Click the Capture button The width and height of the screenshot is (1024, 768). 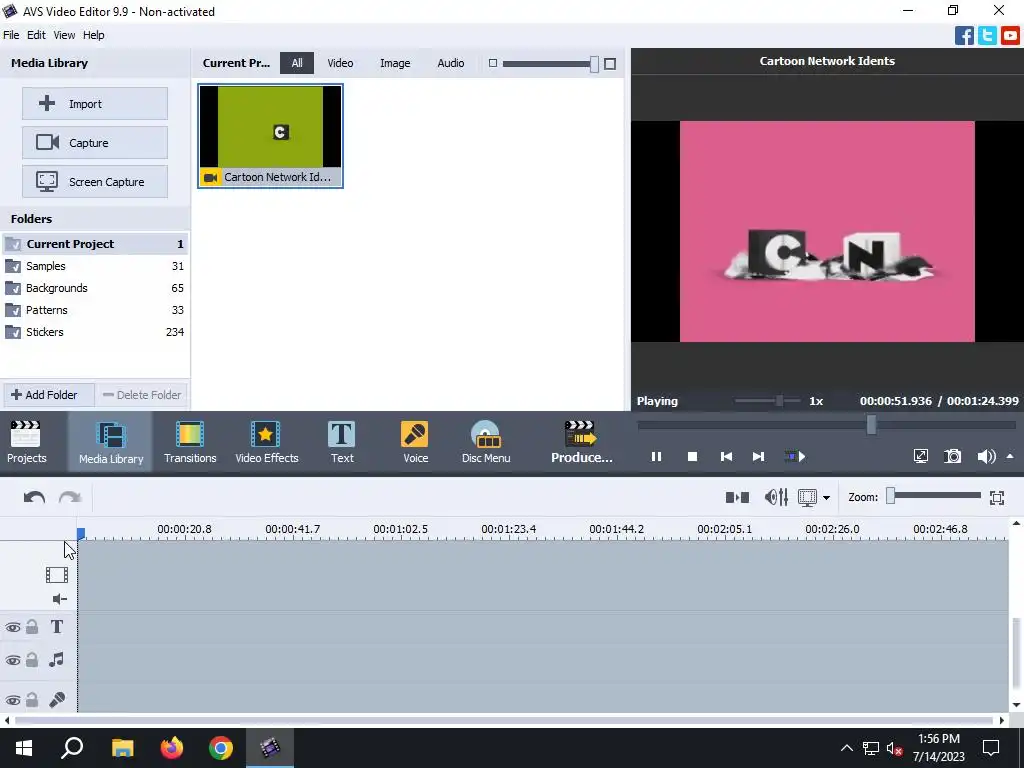[95, 142]
